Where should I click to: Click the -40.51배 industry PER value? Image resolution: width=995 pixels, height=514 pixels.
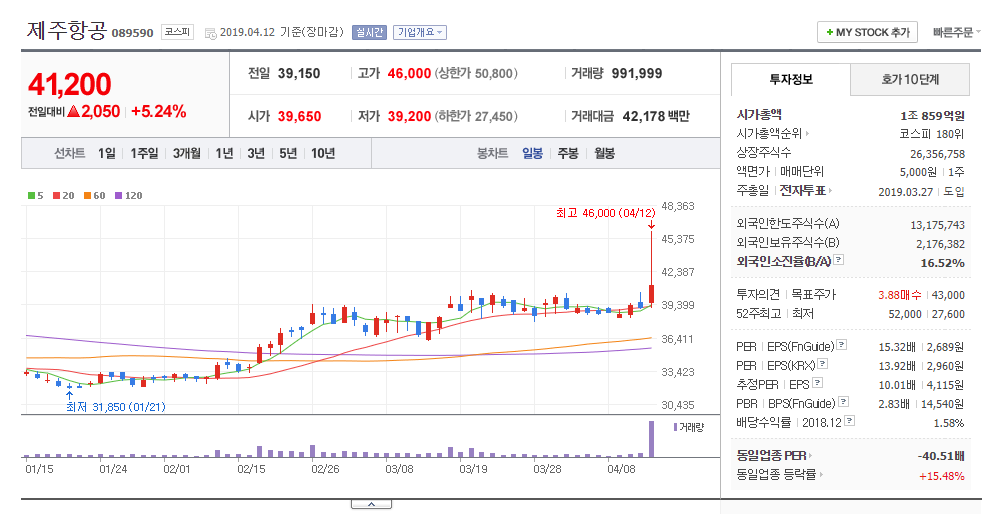click(x=941, y=456)
